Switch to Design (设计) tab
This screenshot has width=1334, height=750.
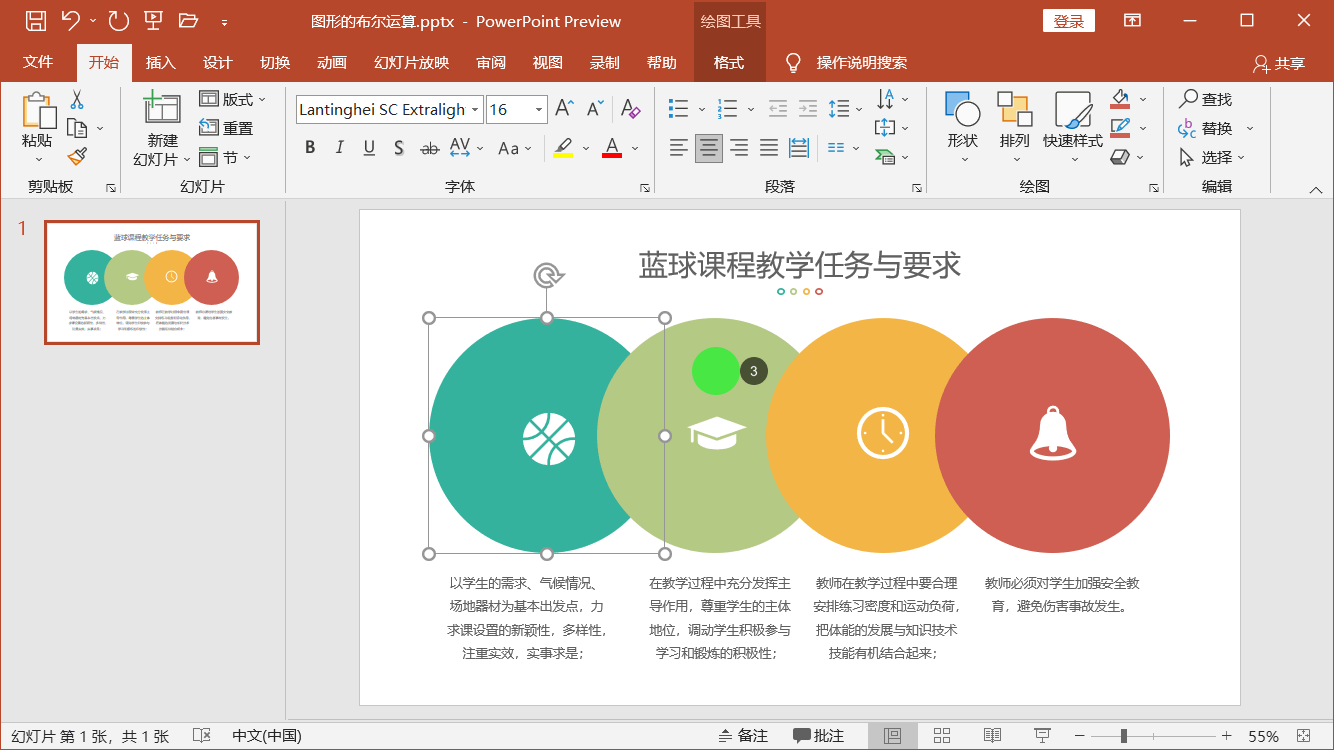click(217, 62)
